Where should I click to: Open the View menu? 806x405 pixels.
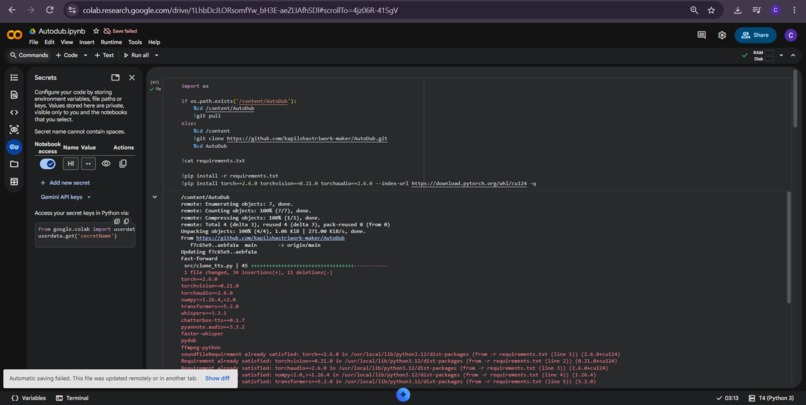click(x=67, y=42)
